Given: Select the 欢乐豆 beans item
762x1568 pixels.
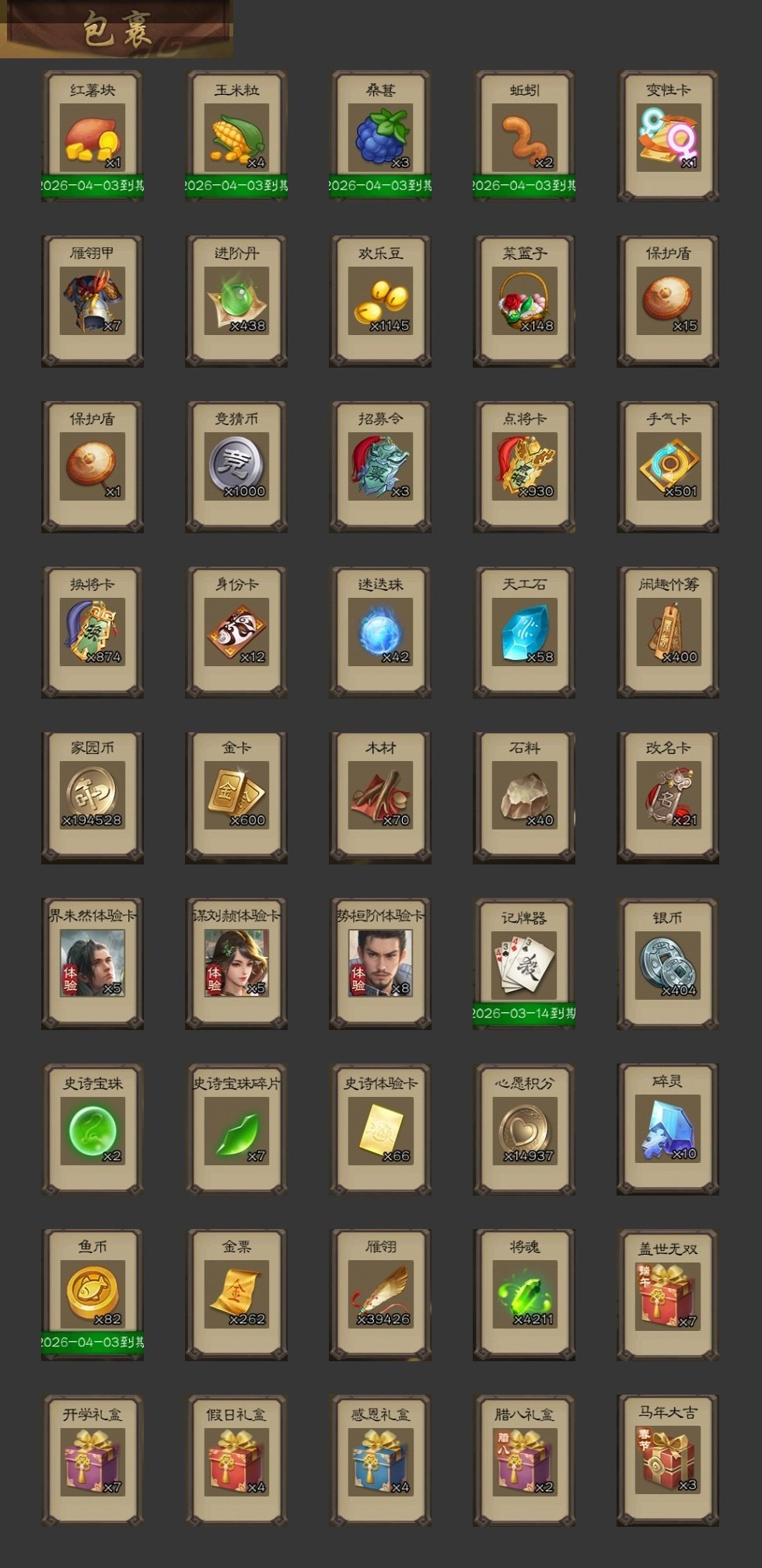Looking at the screenshot, I should [x=380, y=301].
